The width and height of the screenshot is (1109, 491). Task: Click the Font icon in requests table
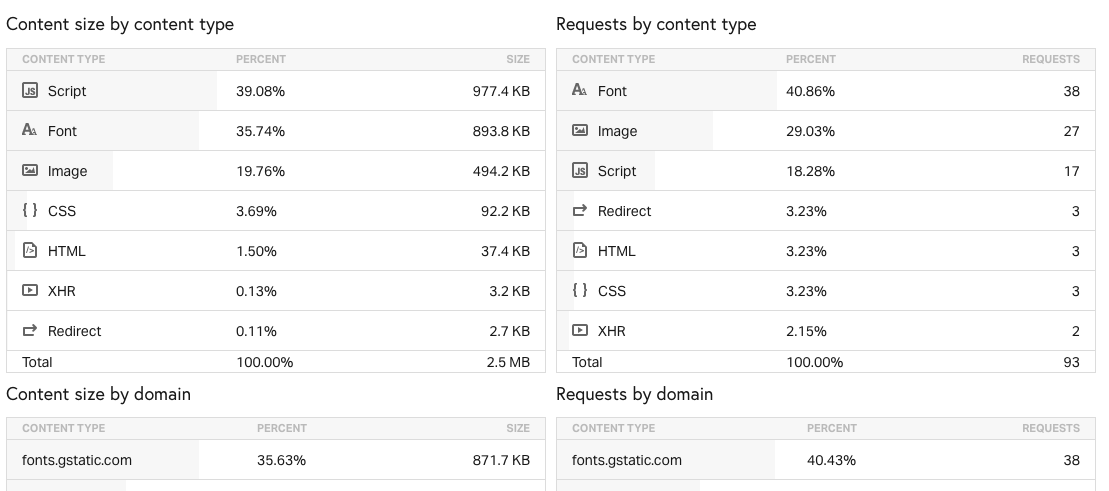[580, 91]
